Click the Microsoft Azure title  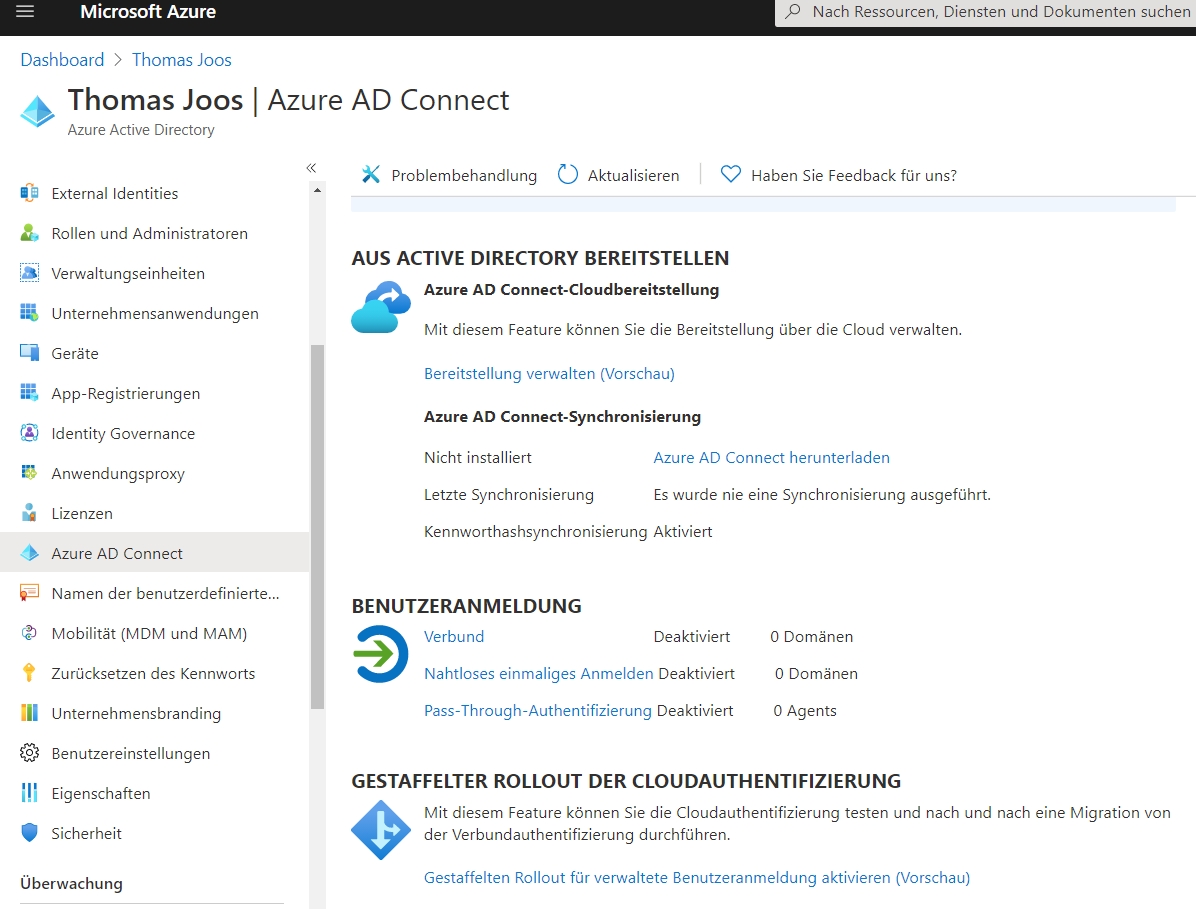click(x=148, y=11)
